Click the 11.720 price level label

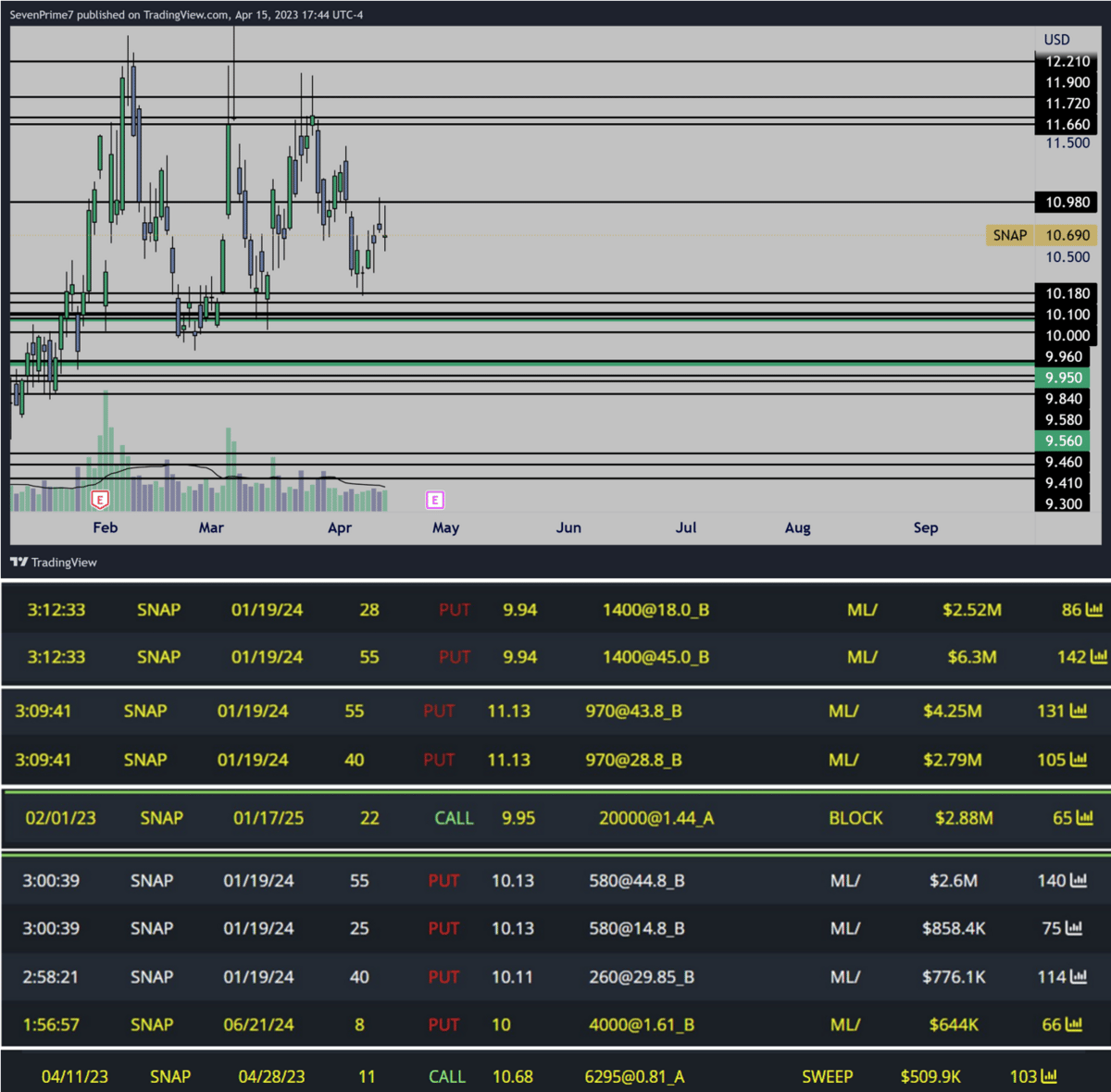tap(1067, 104)
